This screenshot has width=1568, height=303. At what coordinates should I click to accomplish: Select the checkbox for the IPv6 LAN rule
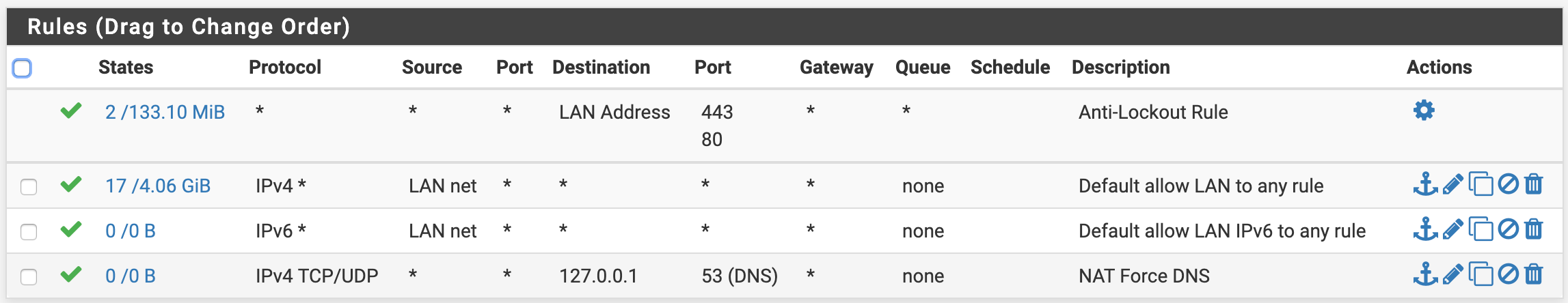29,231
